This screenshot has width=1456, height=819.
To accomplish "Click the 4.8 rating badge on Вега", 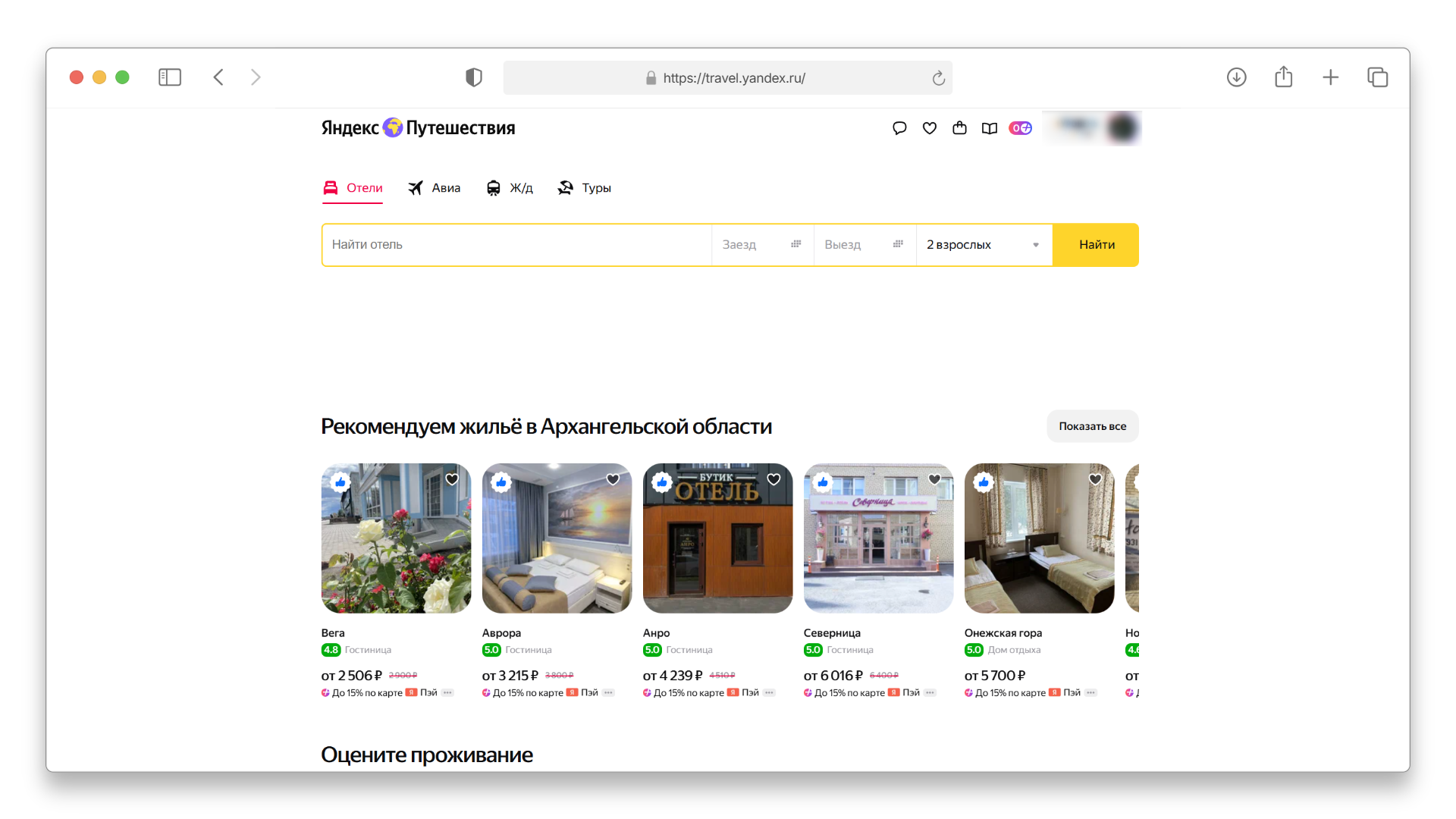I will (x=331, y=650).
